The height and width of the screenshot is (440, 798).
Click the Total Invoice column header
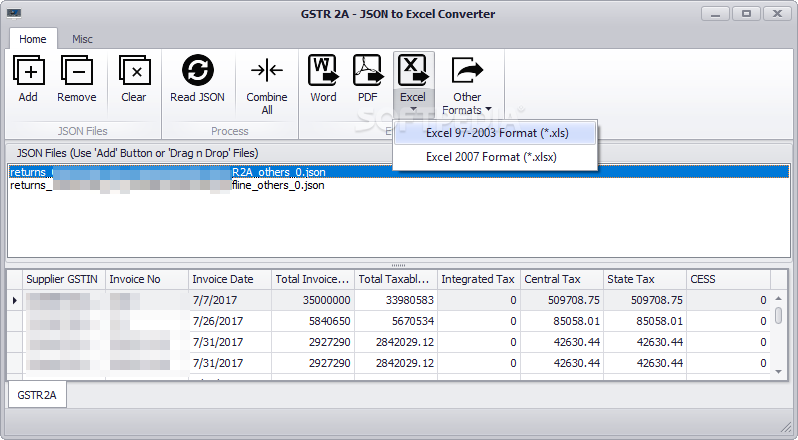click(312, 279)
